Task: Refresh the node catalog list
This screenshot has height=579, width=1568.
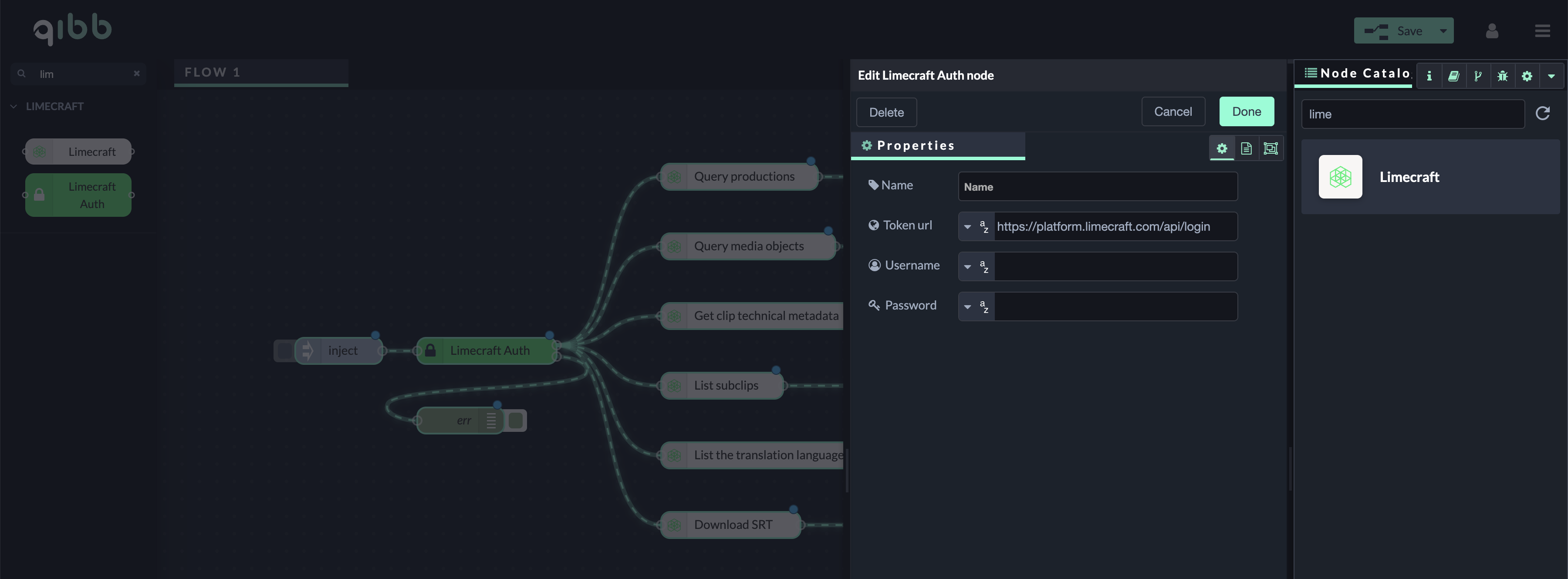Action: coord(1542,114)
